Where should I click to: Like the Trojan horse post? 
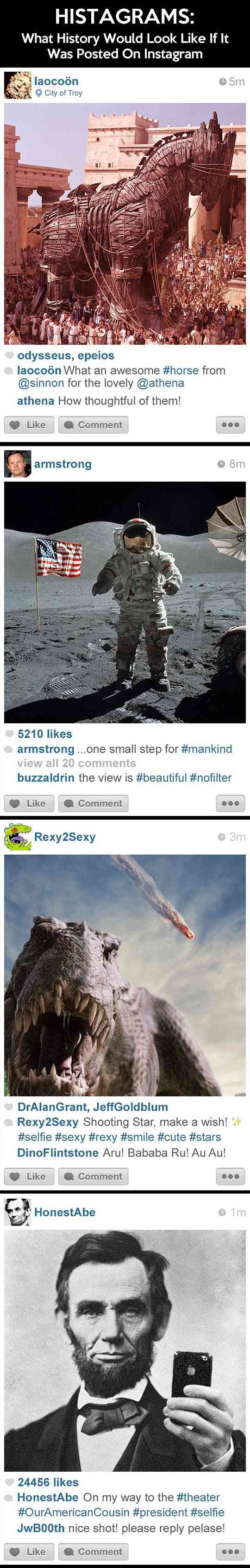click(29, 425)
